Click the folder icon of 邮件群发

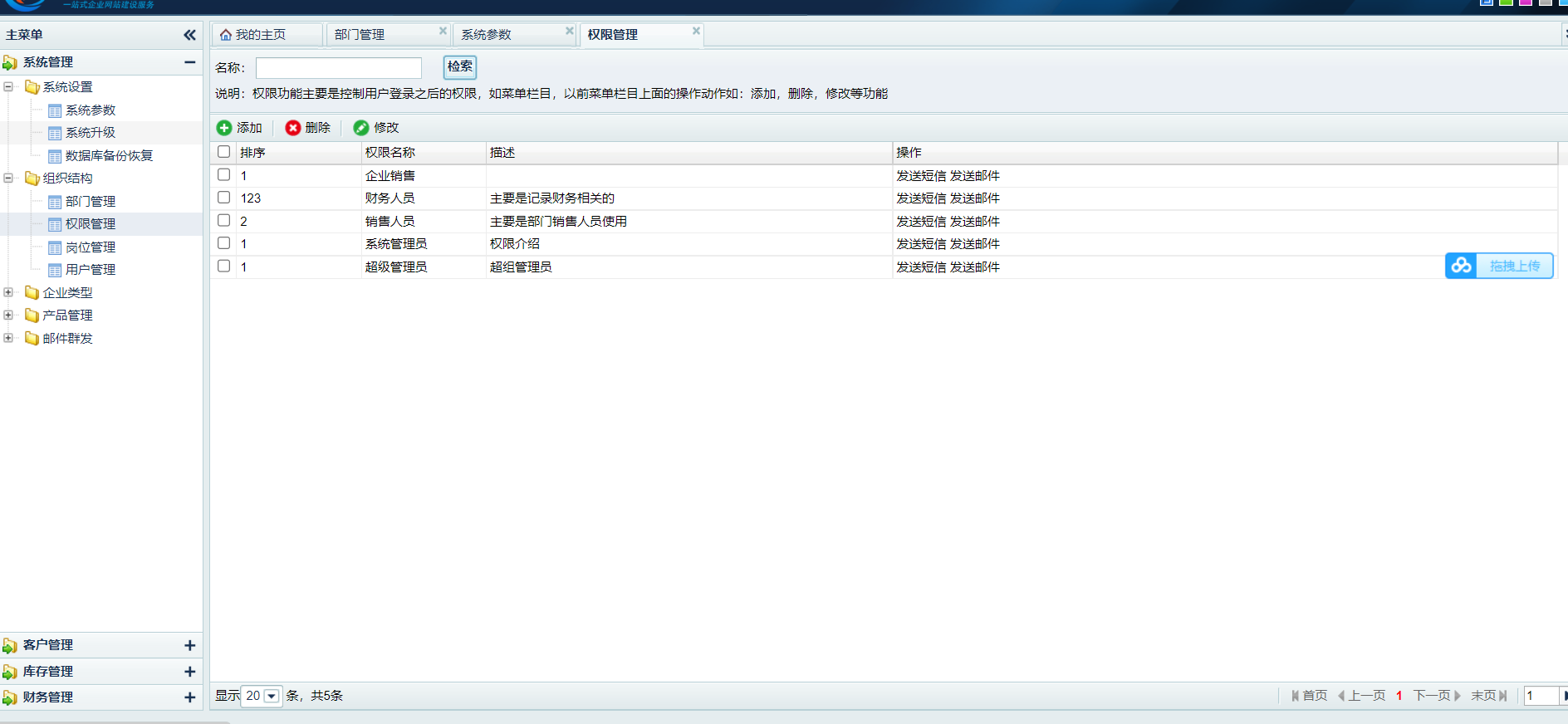pyautogui.click(x=32, y=338)
